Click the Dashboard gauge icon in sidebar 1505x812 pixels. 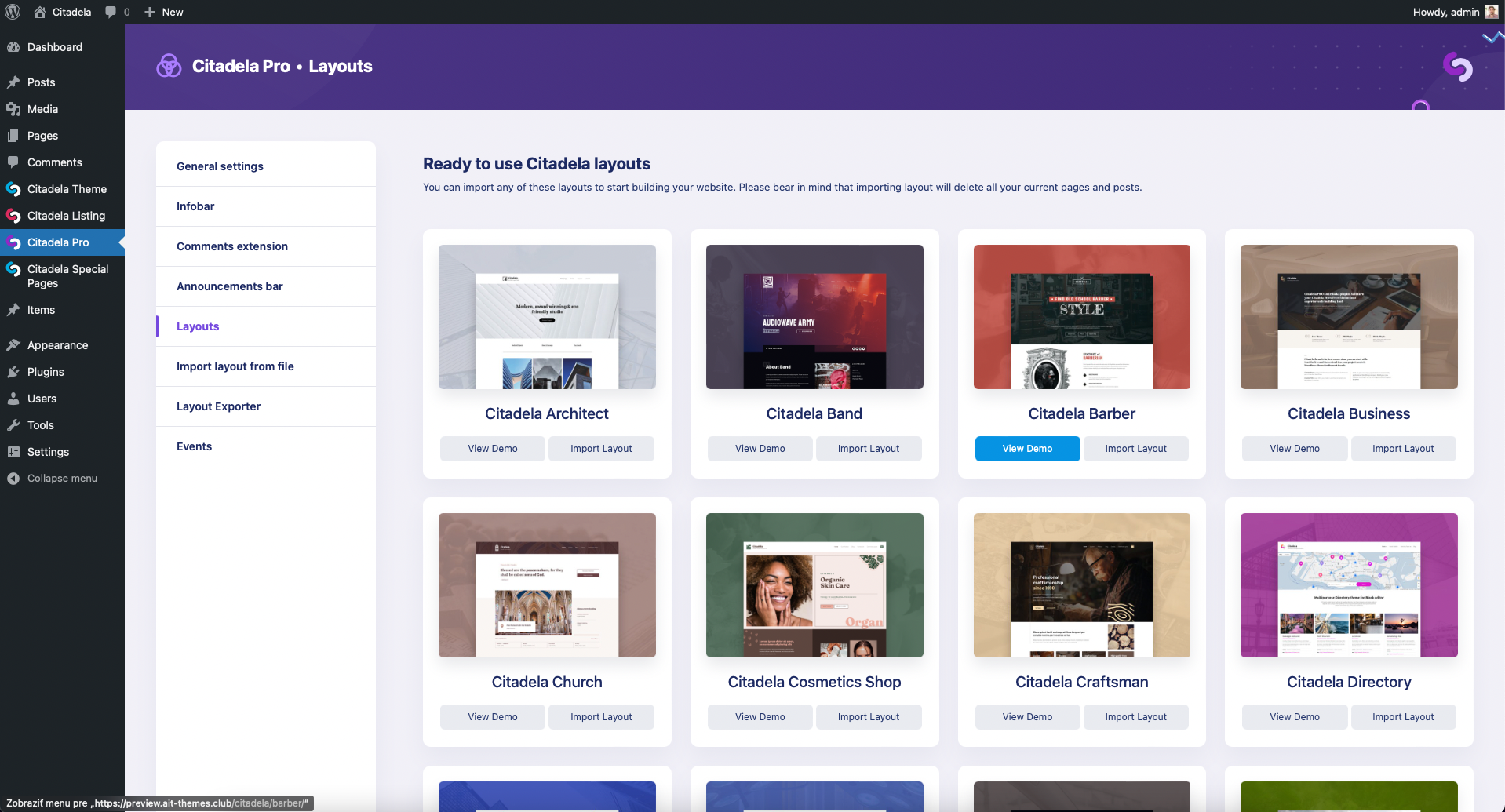pyautogui.click(x=13, y=47)
